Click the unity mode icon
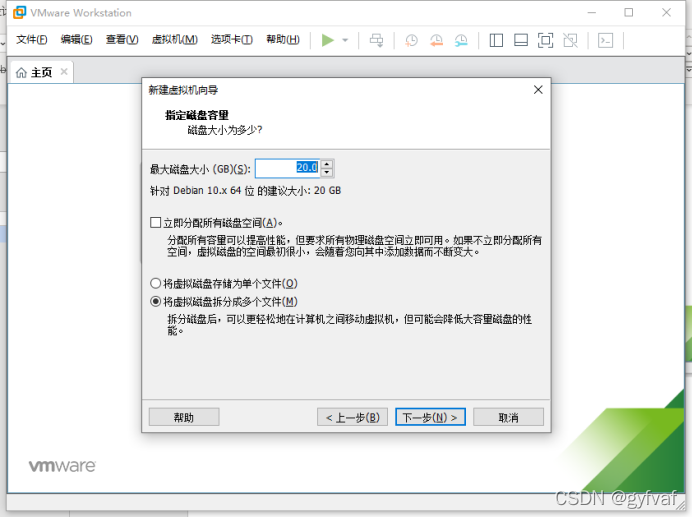693x518 pixels. click(x=570, y=40)
